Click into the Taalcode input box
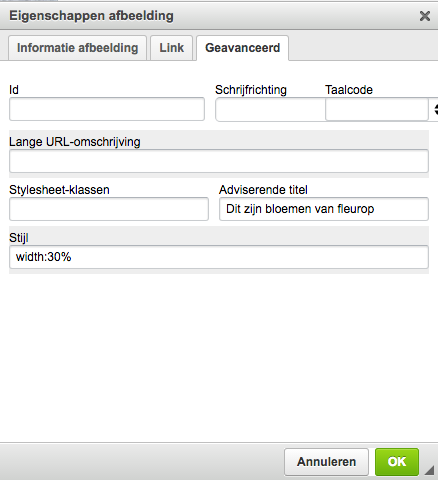 [x=377, y=109]
